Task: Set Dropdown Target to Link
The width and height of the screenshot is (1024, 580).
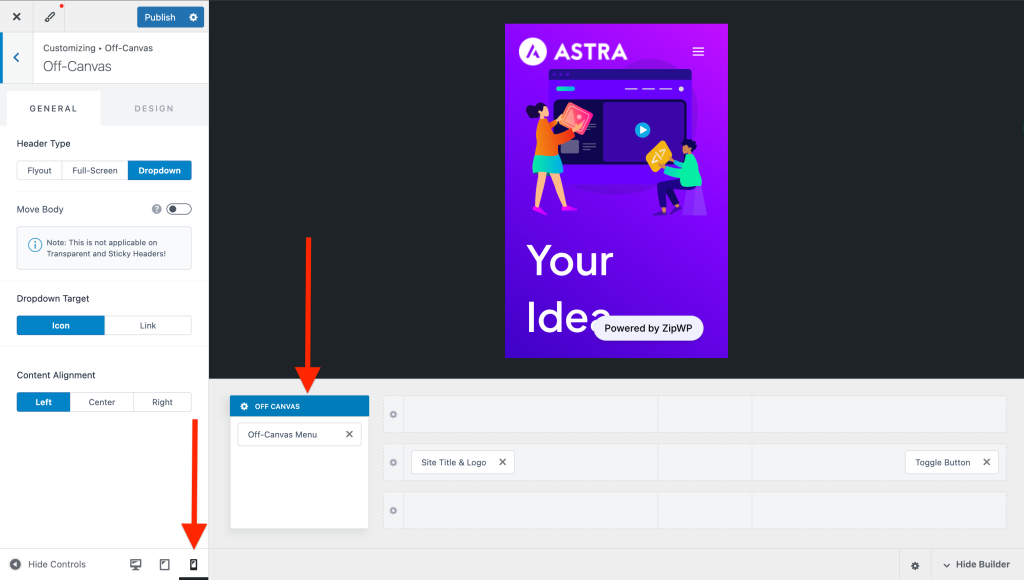Action: [147, 325]
